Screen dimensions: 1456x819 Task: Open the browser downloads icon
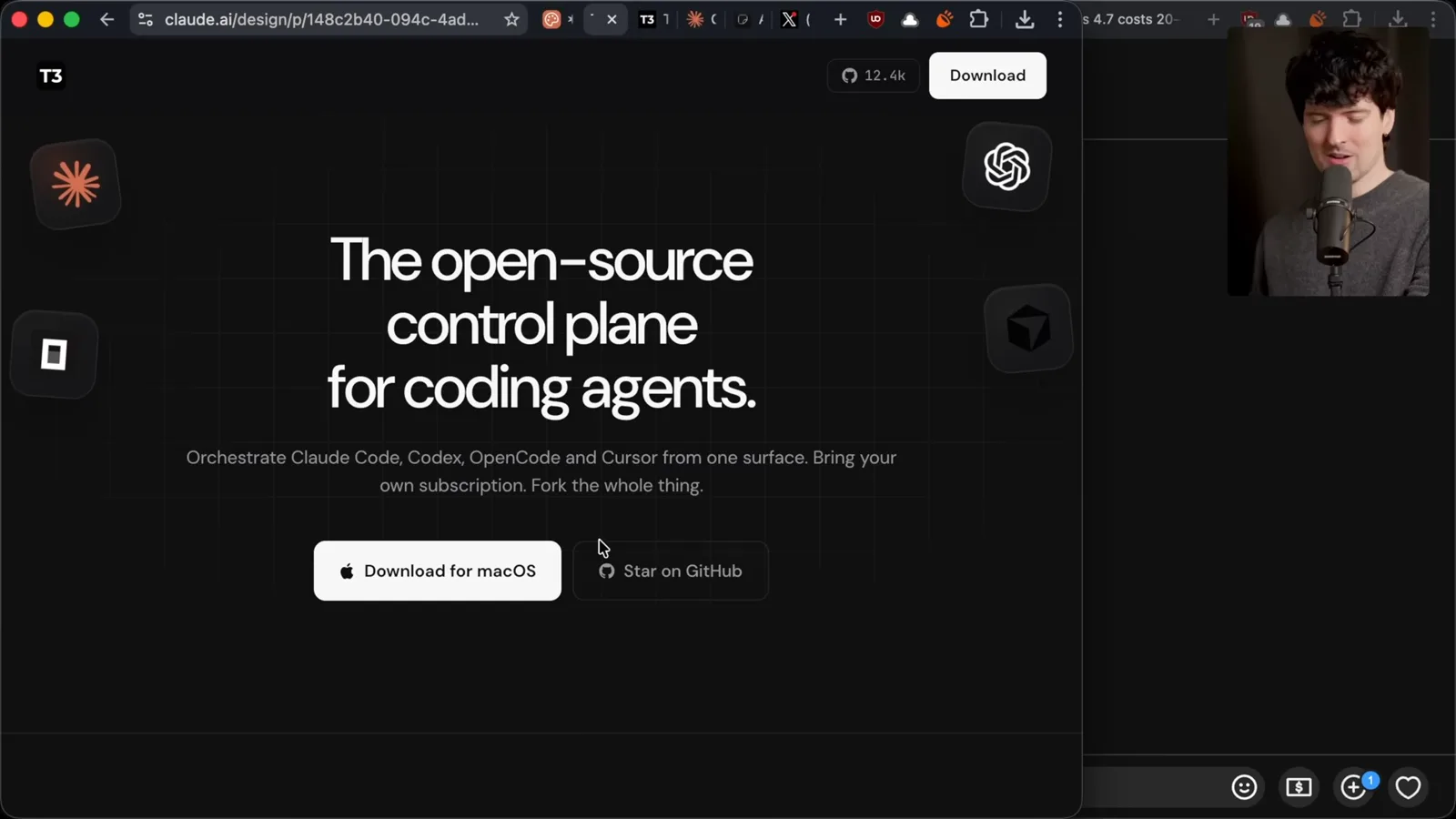[1025, 19]
